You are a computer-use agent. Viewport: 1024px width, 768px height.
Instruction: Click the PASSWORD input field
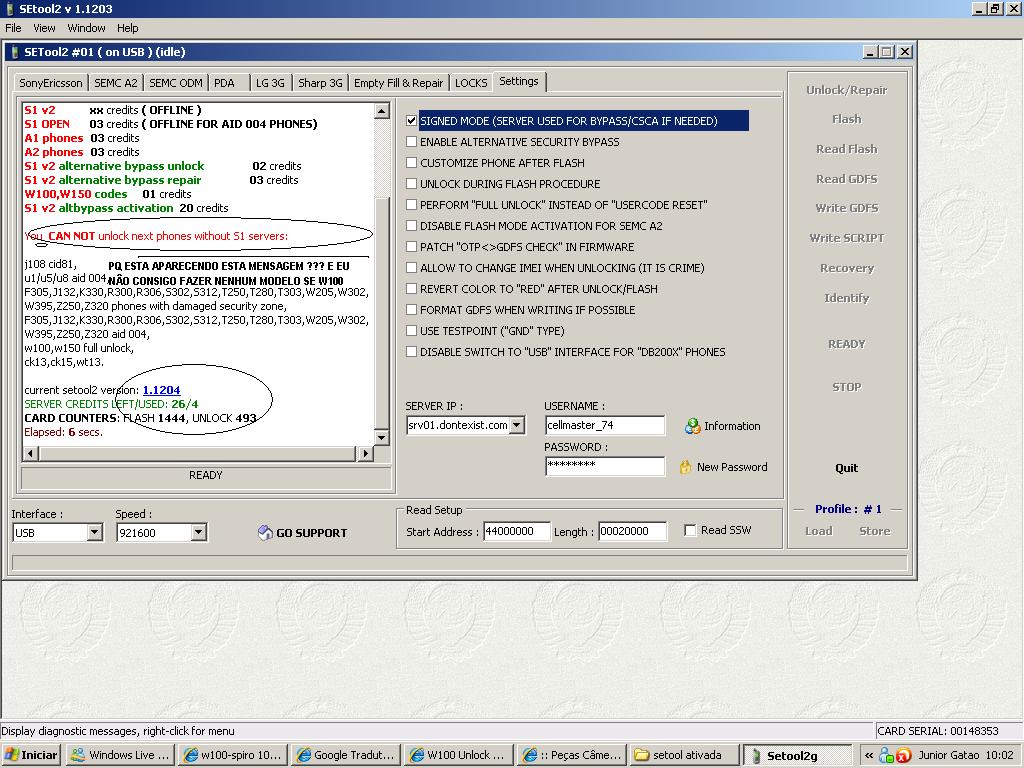tap(605, 466)
